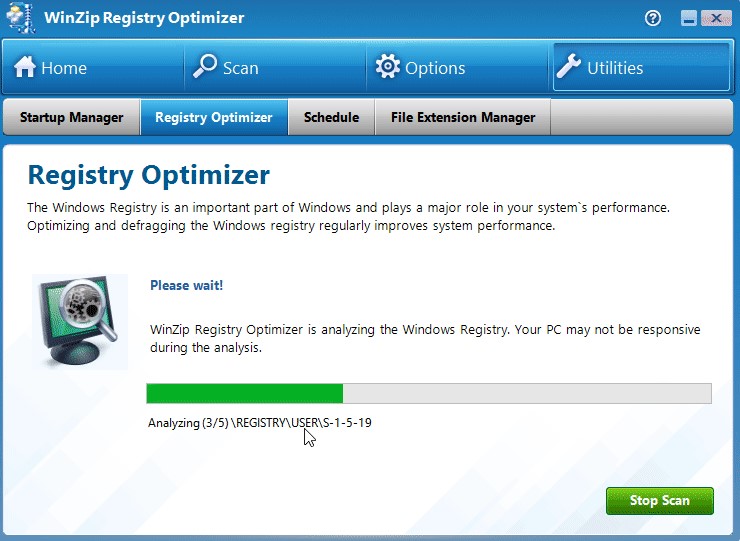The width and height of the screenshot is (740, 541).
Task: Click the 'WinZip Registry Optimizer' title text
Action: tap(144, 17)
